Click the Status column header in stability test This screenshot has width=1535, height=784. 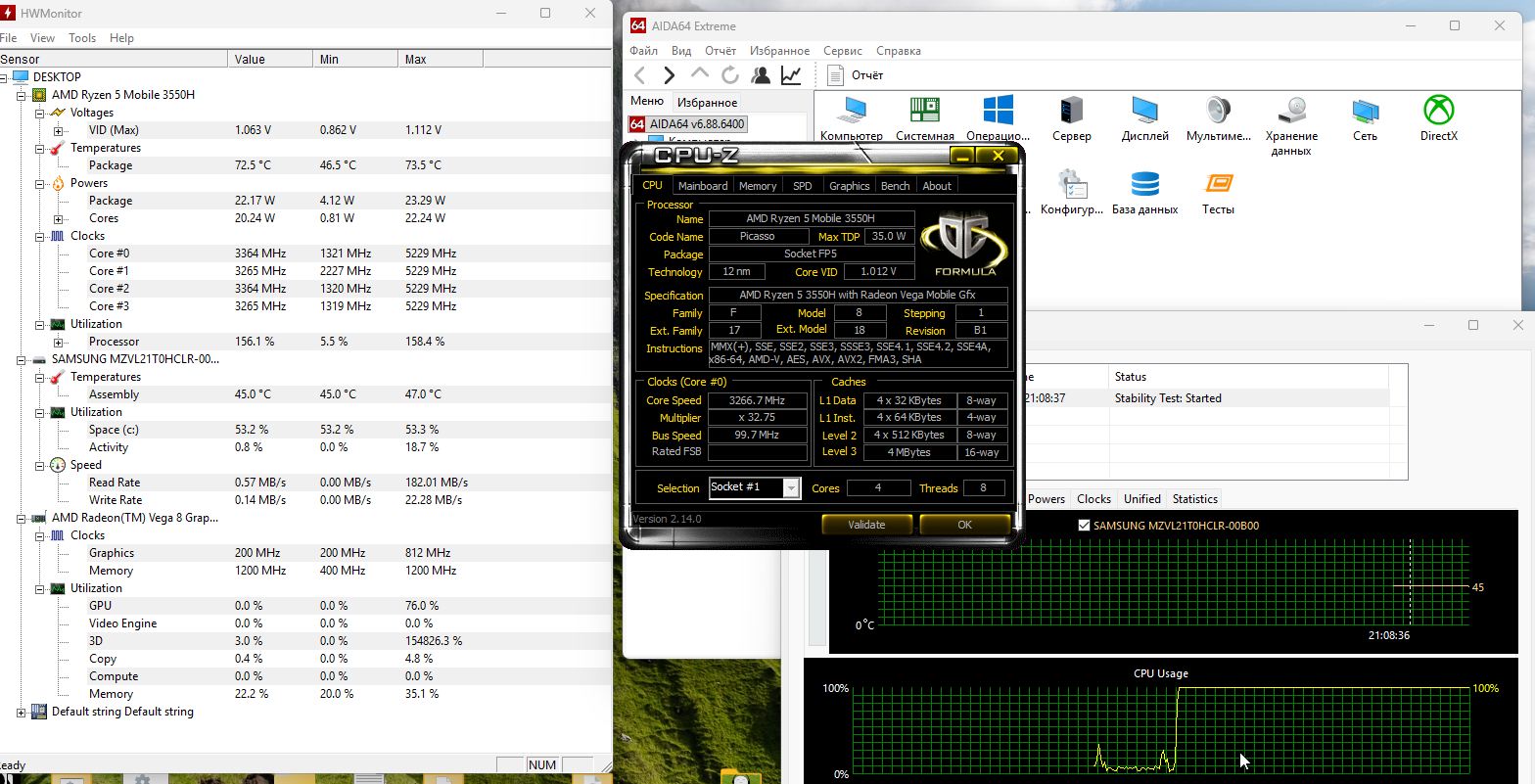pos(1248,377)
